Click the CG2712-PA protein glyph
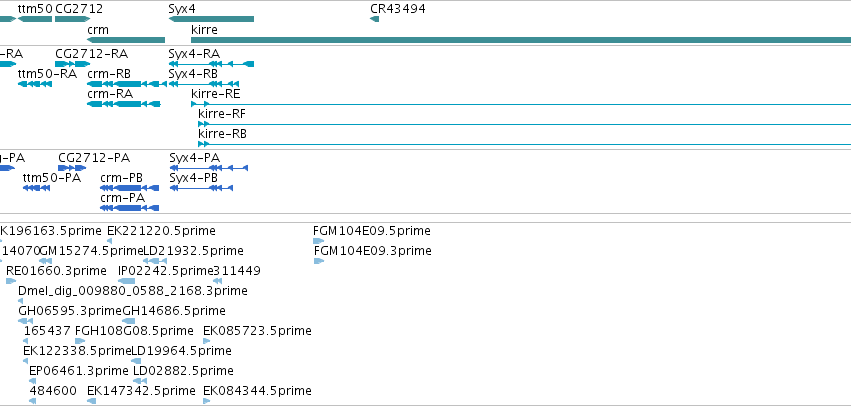Image resolution: width=851 pixels, height=406 pixels. pyautogui.click(x=72, y=168)
